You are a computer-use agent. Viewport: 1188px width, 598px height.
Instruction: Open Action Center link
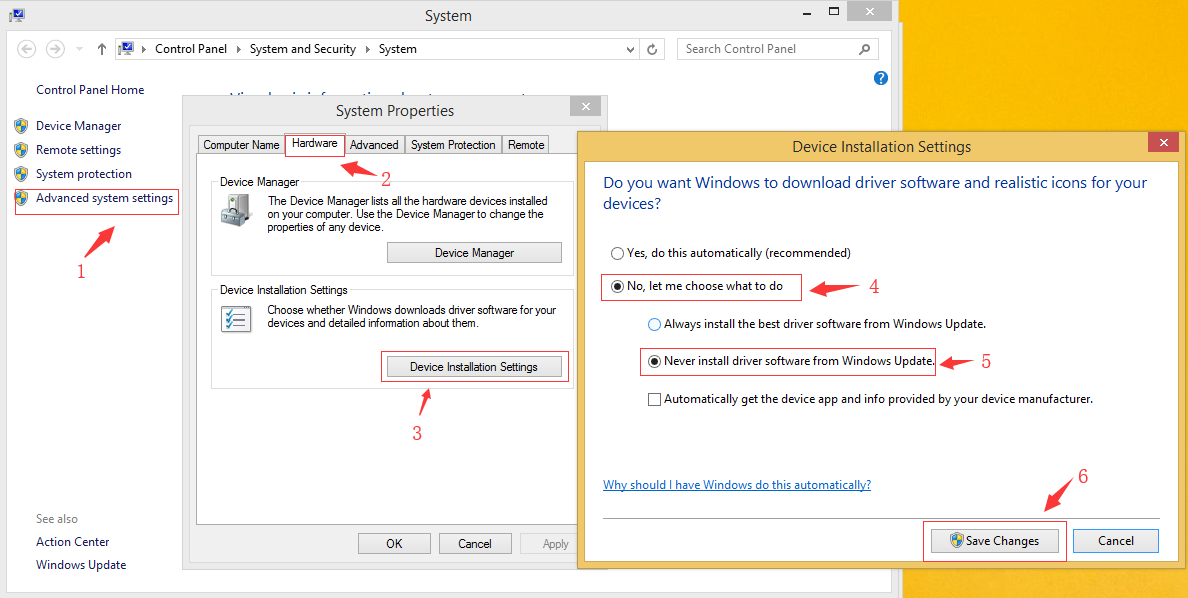tap(73, 542)
